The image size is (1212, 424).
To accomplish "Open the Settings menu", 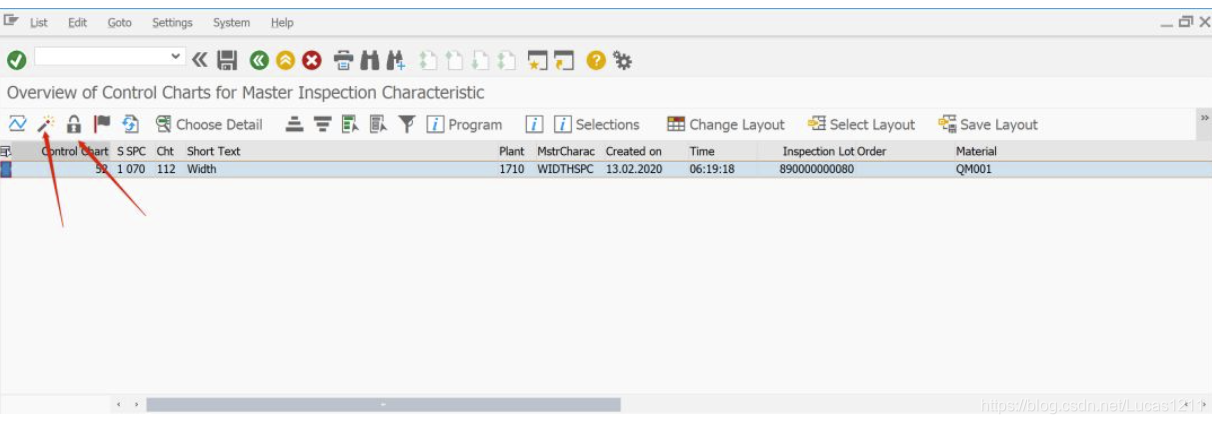I will click(x=173, y=22).
